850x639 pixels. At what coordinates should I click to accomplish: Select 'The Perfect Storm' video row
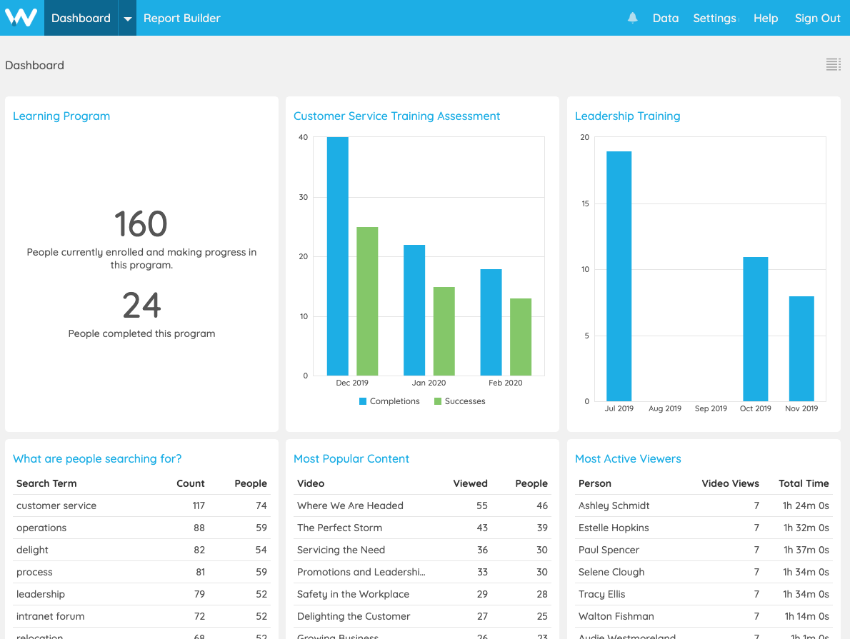coord(422,527)
